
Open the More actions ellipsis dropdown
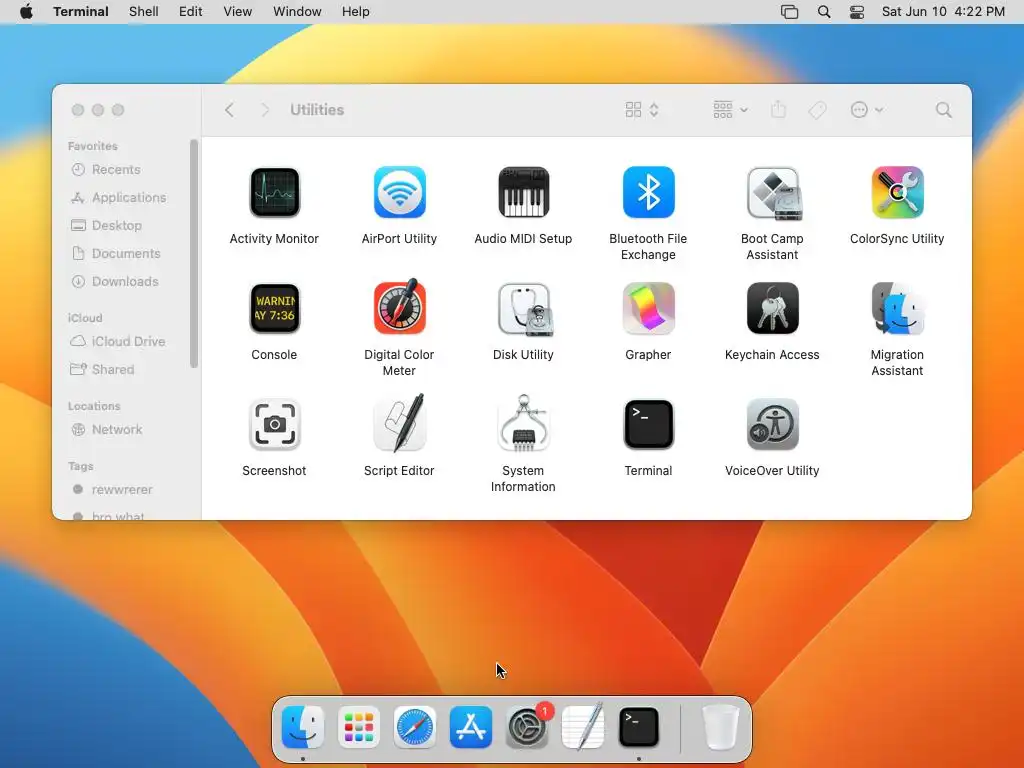pos(867,110)
